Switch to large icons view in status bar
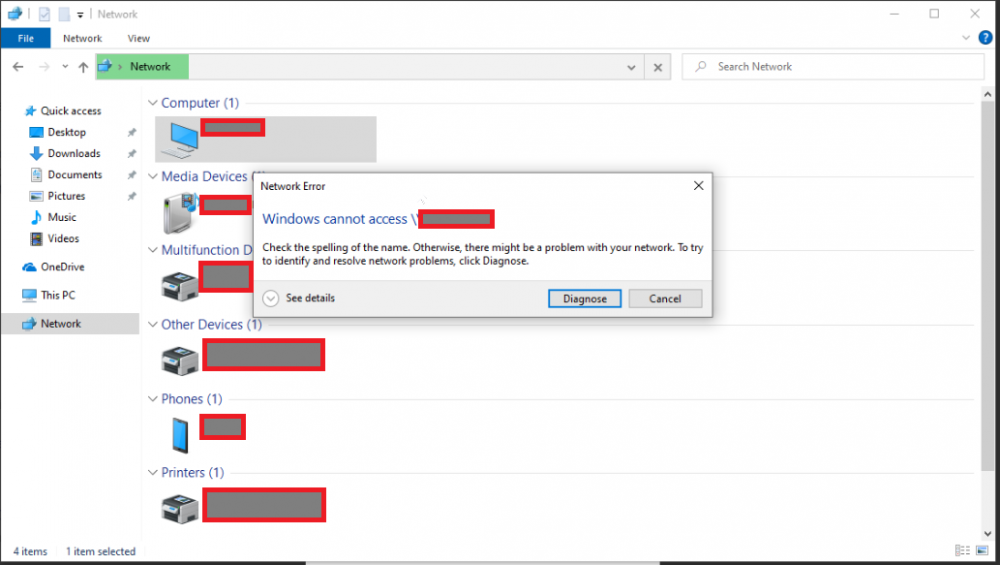The height and width of the screenshot is (565, 1000). (982, 550)
